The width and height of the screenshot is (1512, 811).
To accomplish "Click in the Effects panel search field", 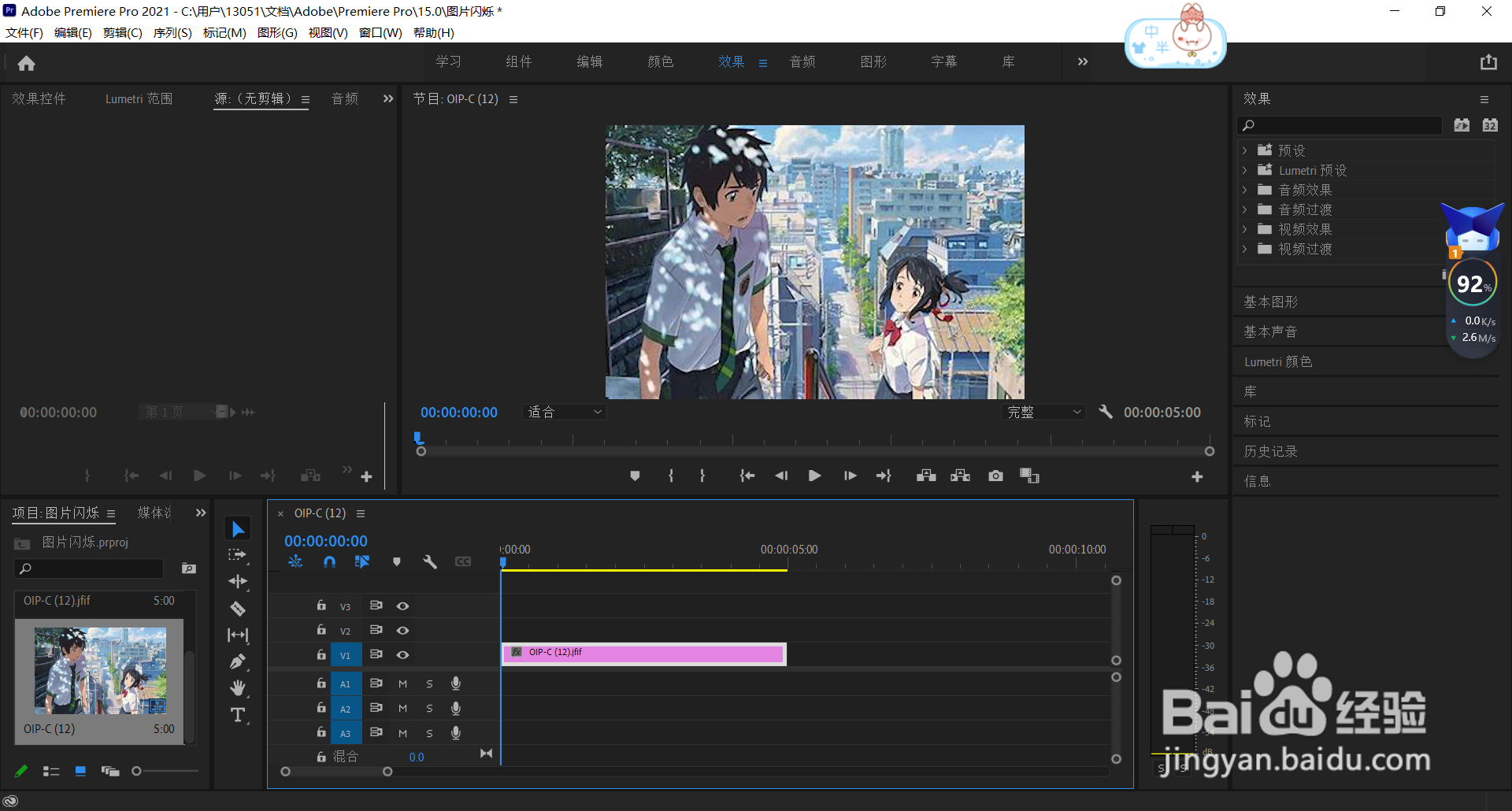I will click(1340, 125).
